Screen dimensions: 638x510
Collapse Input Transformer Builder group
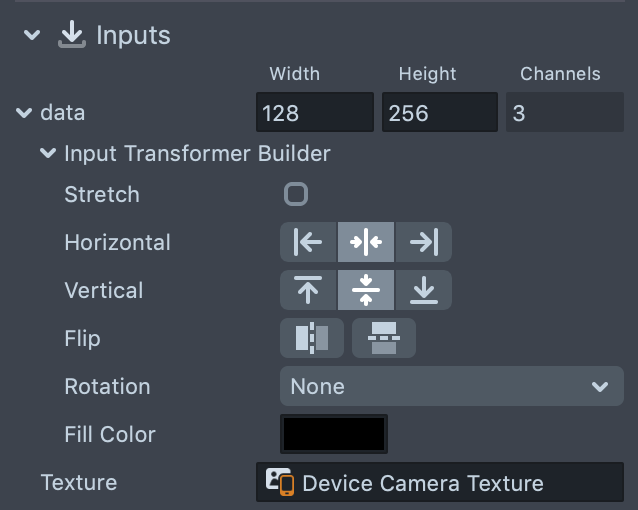(47, 154)
